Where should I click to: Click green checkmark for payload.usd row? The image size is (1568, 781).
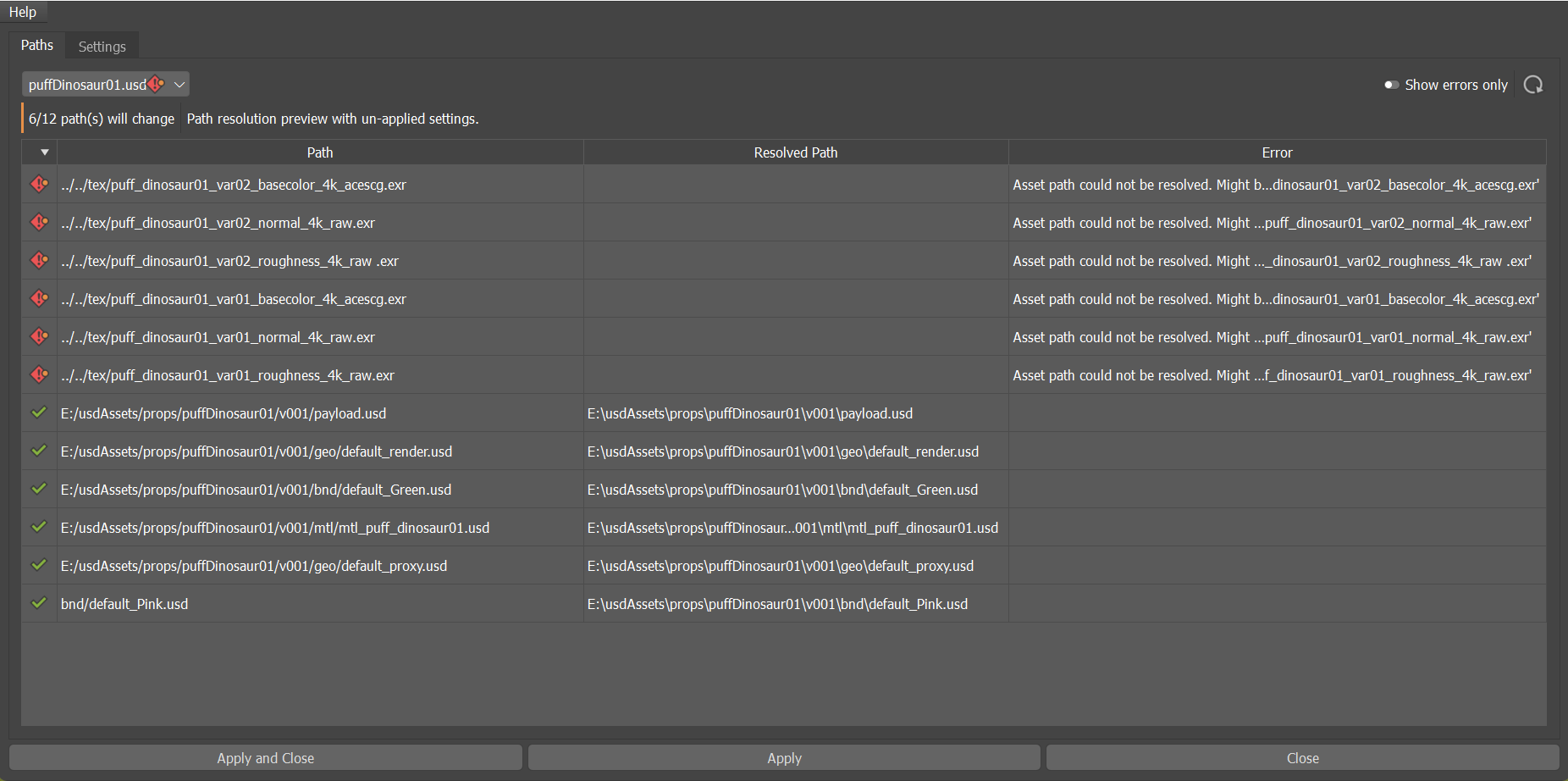(x=39, y=413)
